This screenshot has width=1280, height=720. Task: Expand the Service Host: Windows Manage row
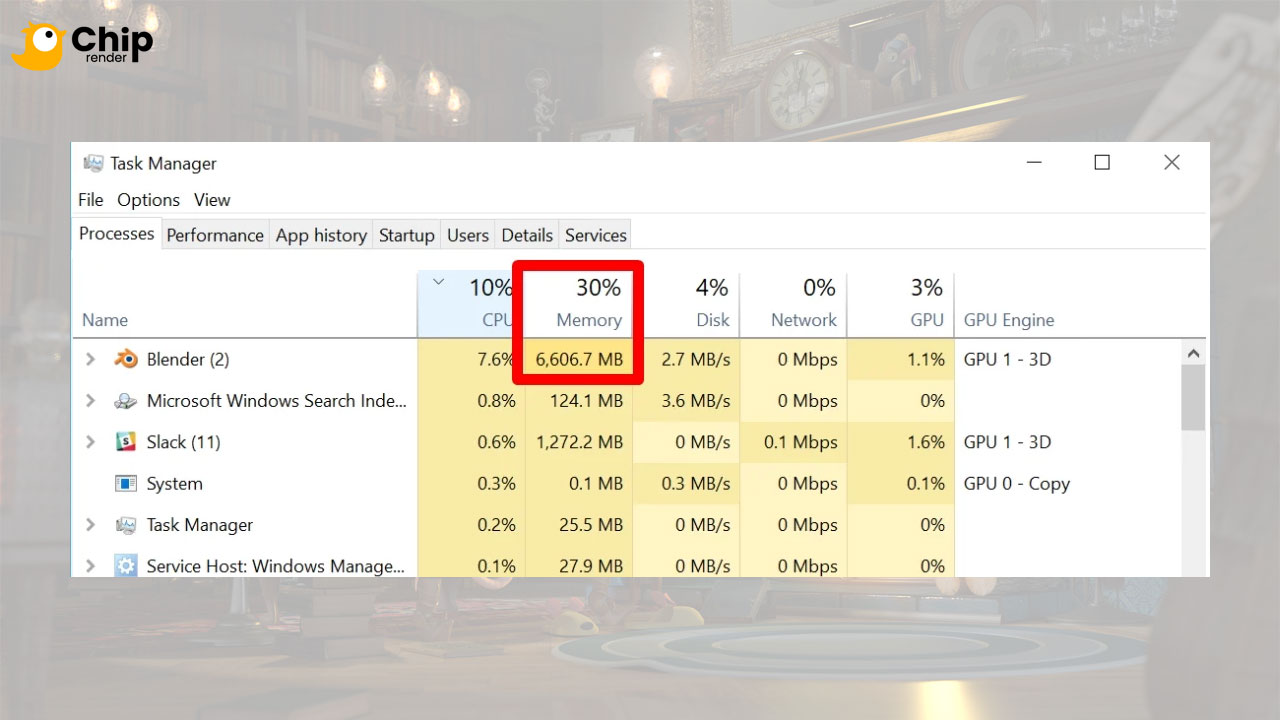(90, 566)
